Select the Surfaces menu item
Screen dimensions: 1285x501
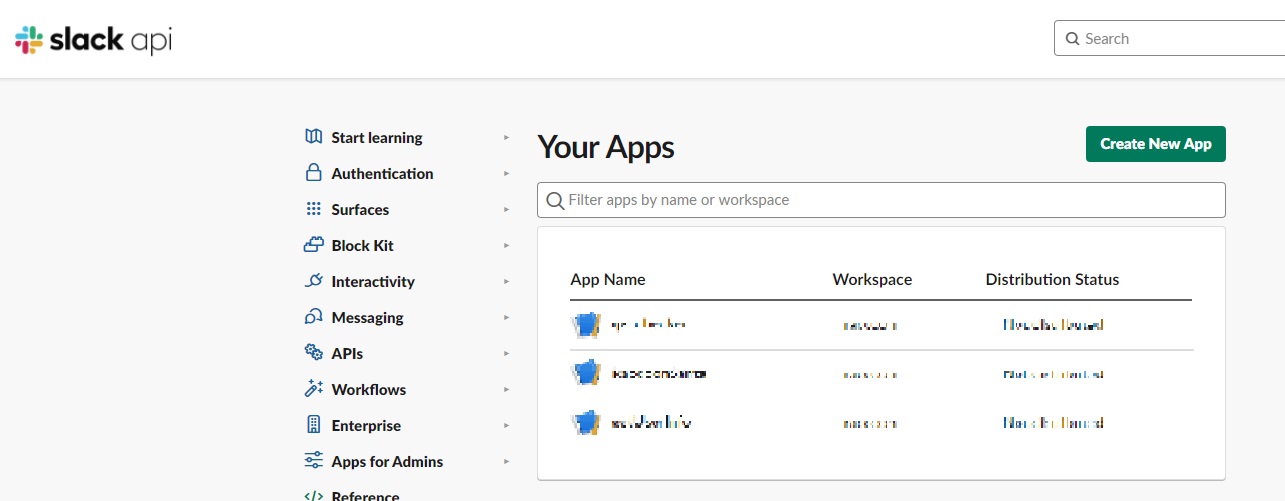(x=360, y=210)
